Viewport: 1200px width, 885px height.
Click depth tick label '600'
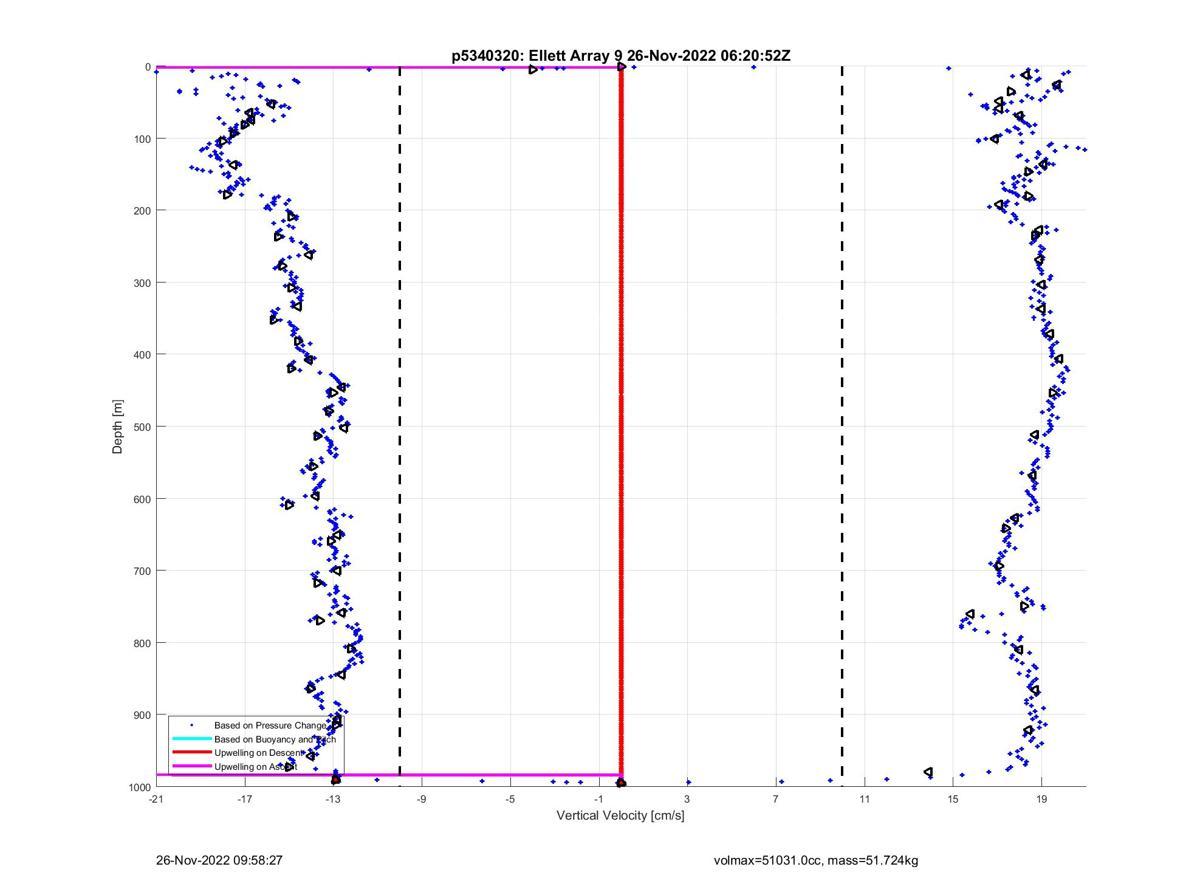142,499
